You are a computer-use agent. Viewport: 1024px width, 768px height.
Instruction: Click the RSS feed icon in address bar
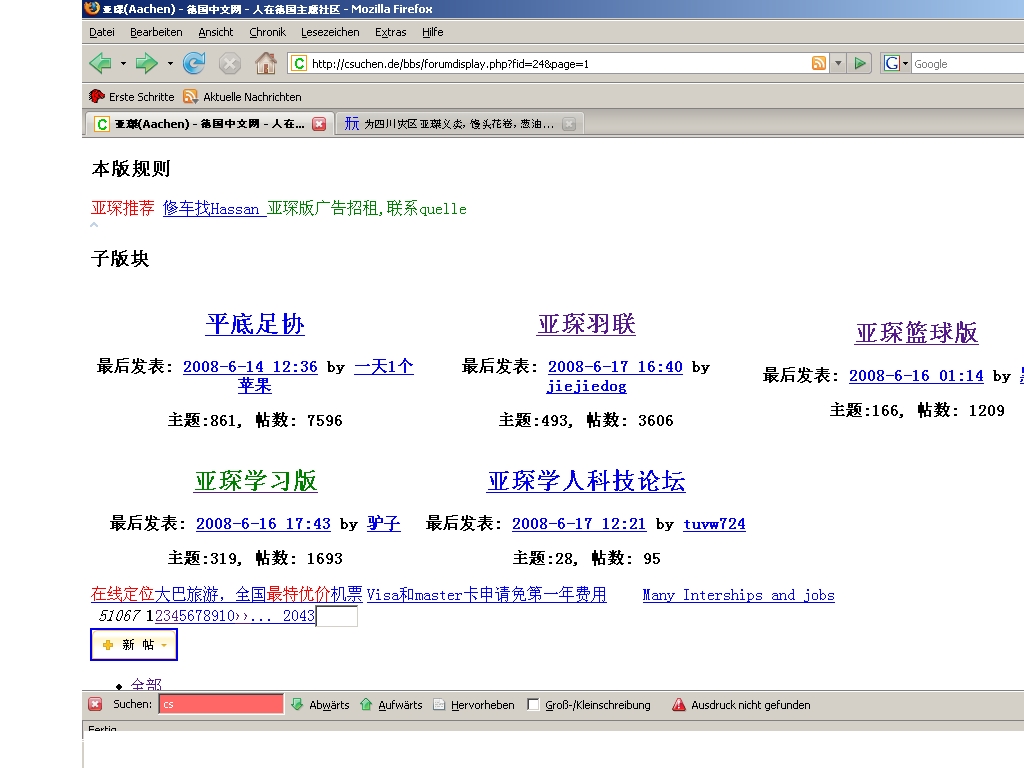[x=819, y=64]
